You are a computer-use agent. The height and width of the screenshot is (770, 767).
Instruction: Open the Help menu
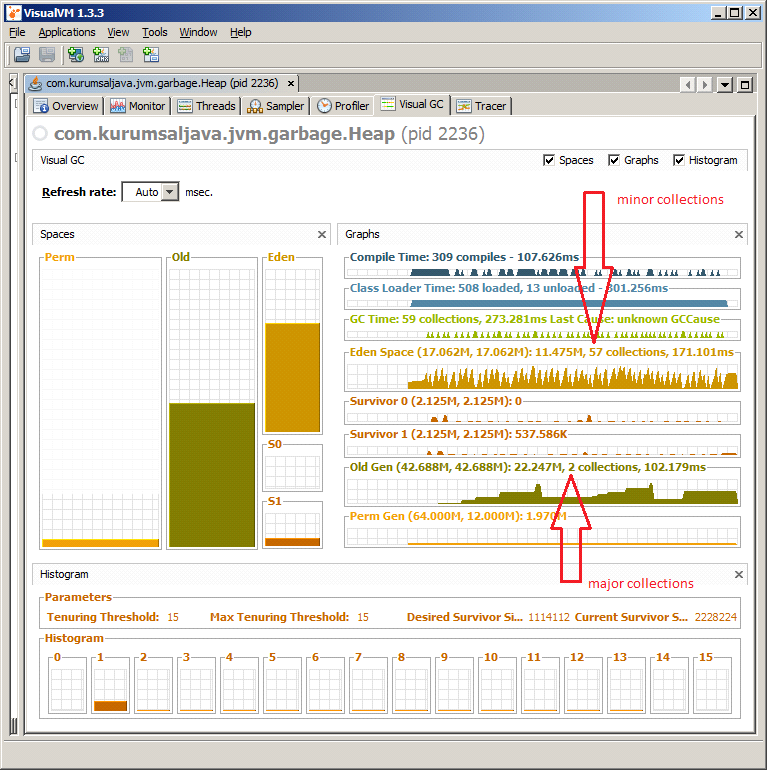coord(241,32)
